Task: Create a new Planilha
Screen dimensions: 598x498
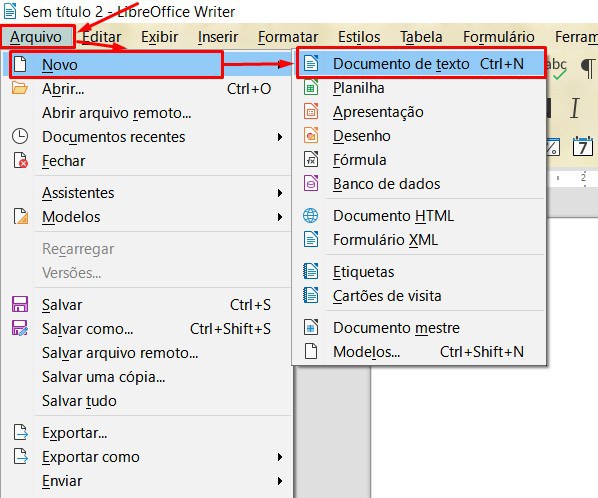Action: point(420,88)
